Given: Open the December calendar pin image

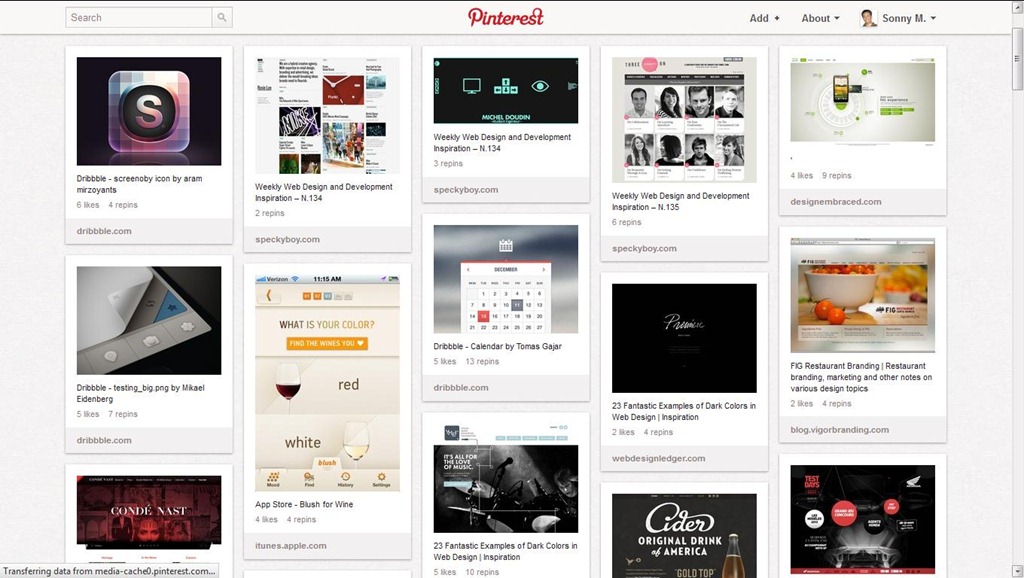Looking at the screenshot, I should [x=505, y=279].
